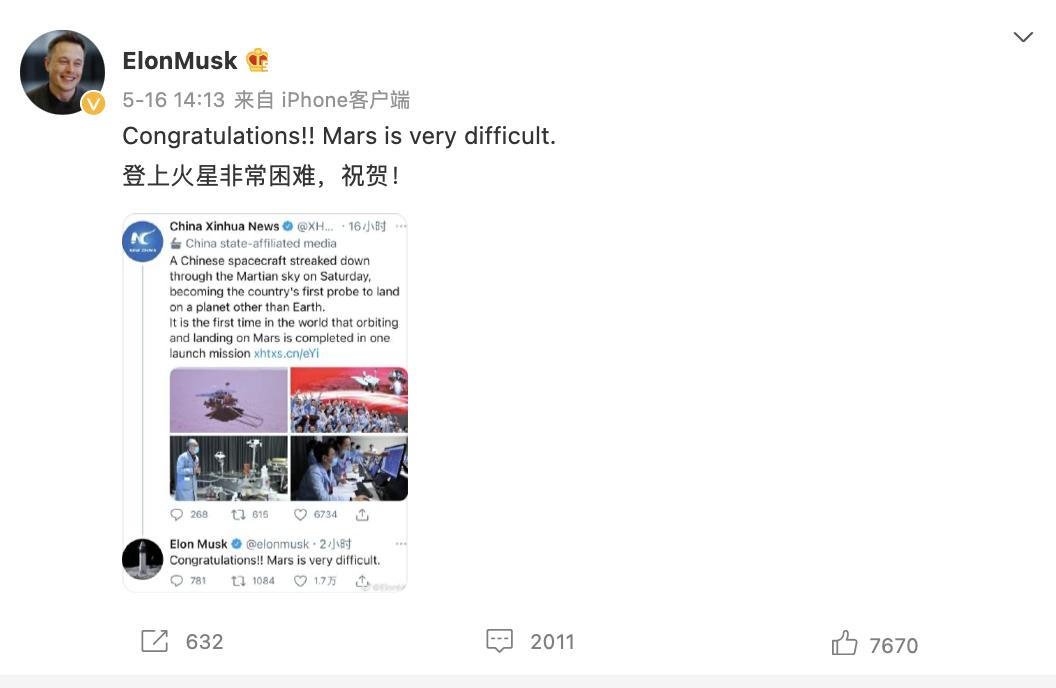Open ElonMusk's profile photo
1056x688 pixels.
coord(62,71)
